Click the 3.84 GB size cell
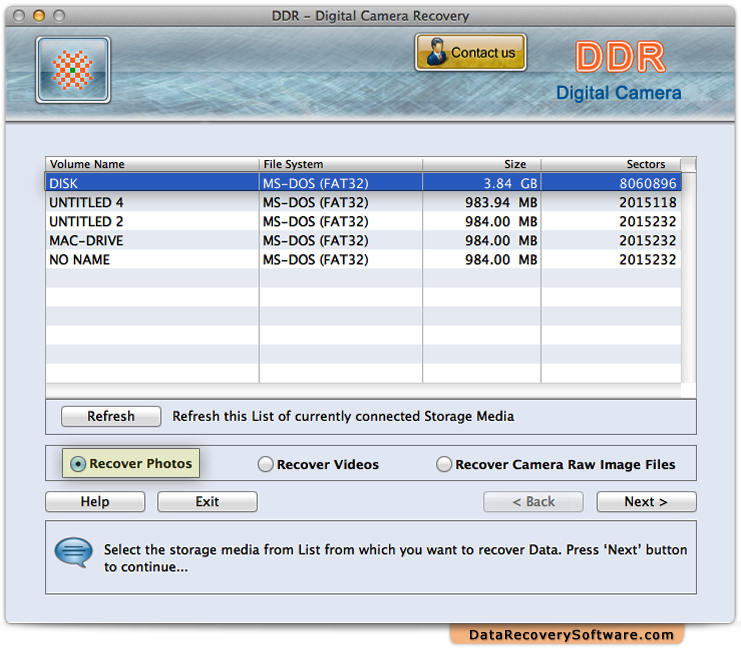 [482, 183]
